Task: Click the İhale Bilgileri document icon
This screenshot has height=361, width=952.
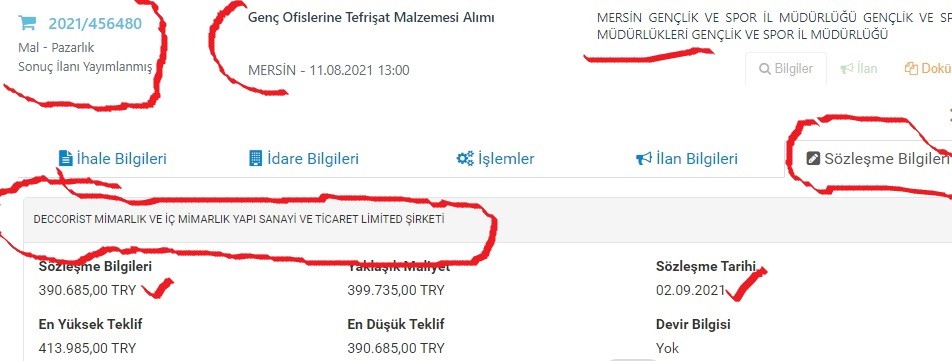Action: [65, 158]
